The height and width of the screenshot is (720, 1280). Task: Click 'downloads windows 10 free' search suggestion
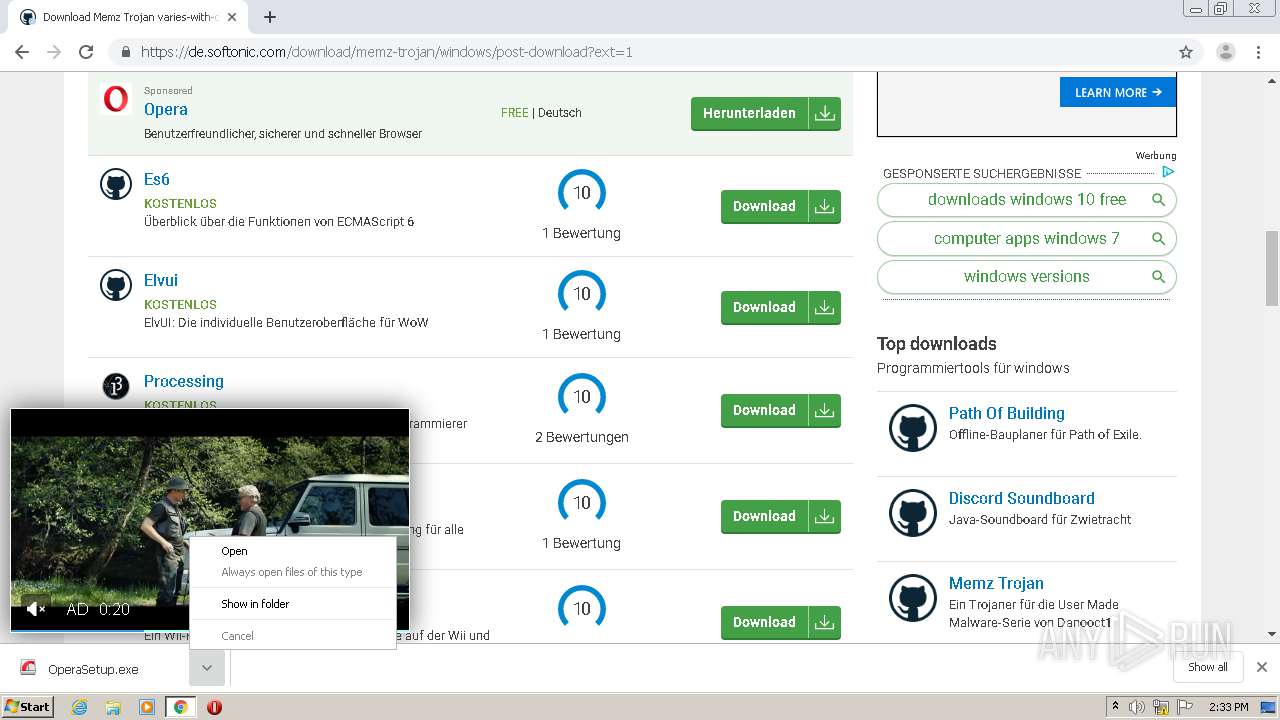pyautogui.click(x=1026, y=200)
